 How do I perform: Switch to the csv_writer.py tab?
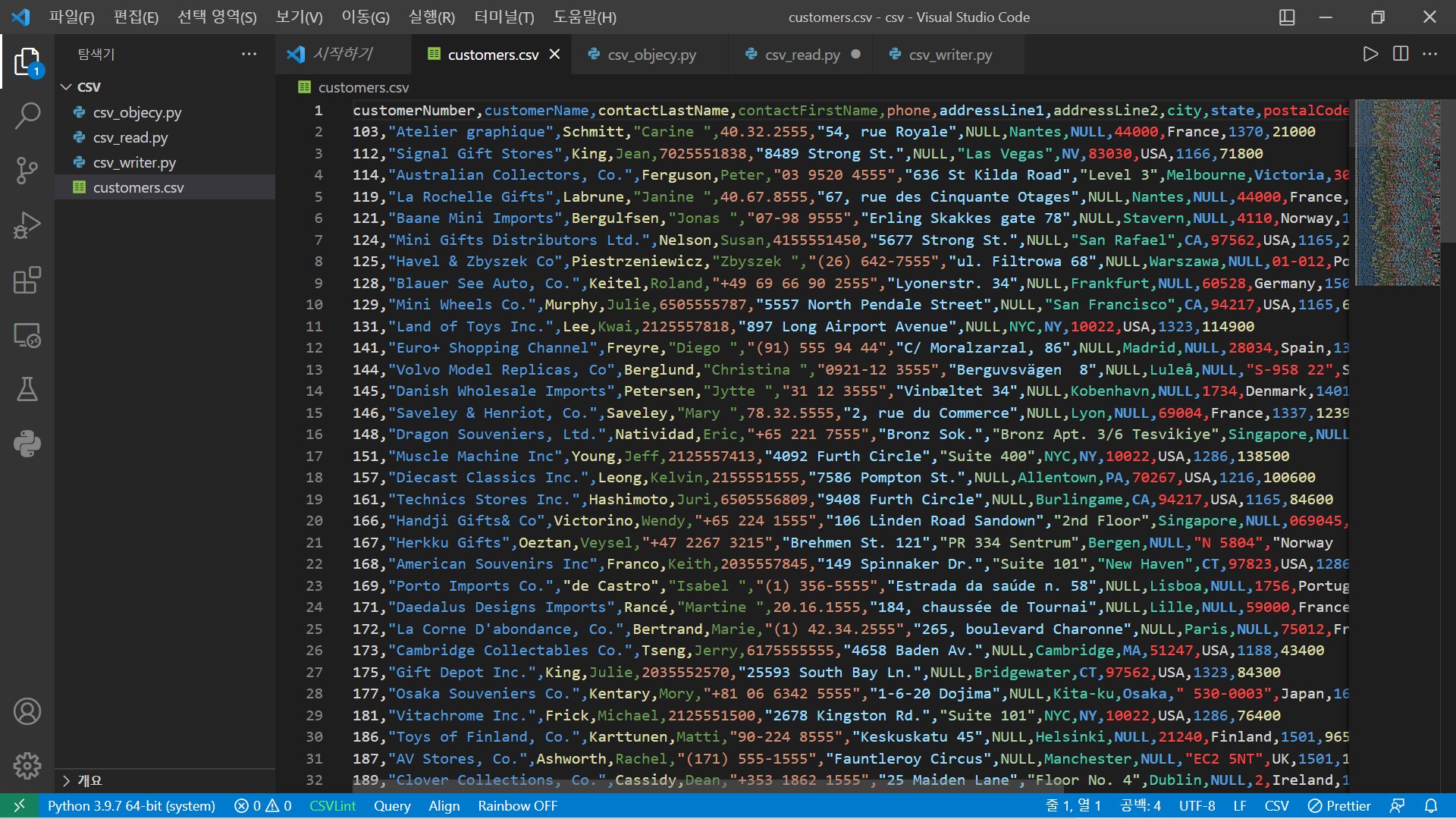tap(949, 55)
